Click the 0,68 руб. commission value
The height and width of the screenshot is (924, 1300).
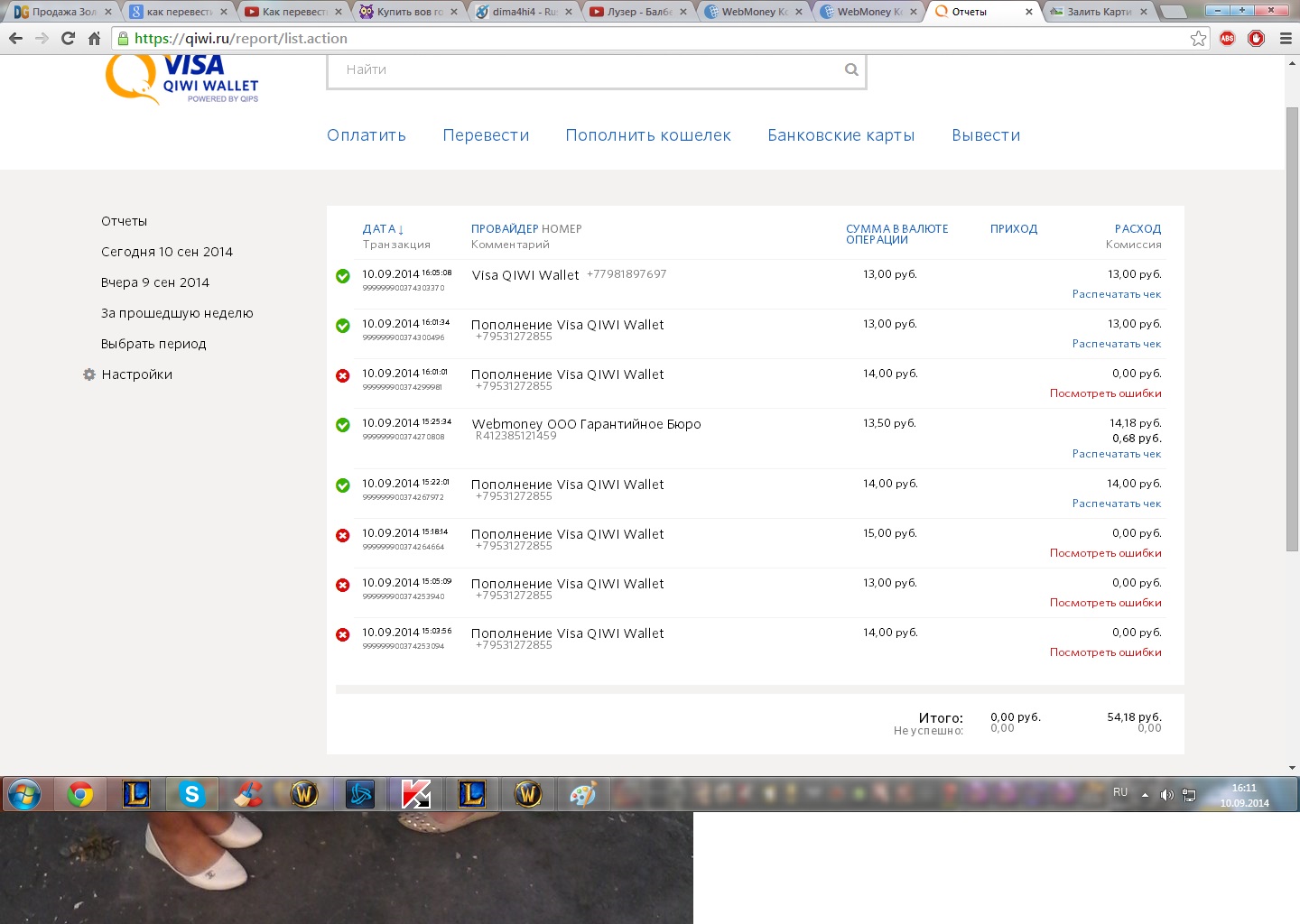click(1137, 439)
